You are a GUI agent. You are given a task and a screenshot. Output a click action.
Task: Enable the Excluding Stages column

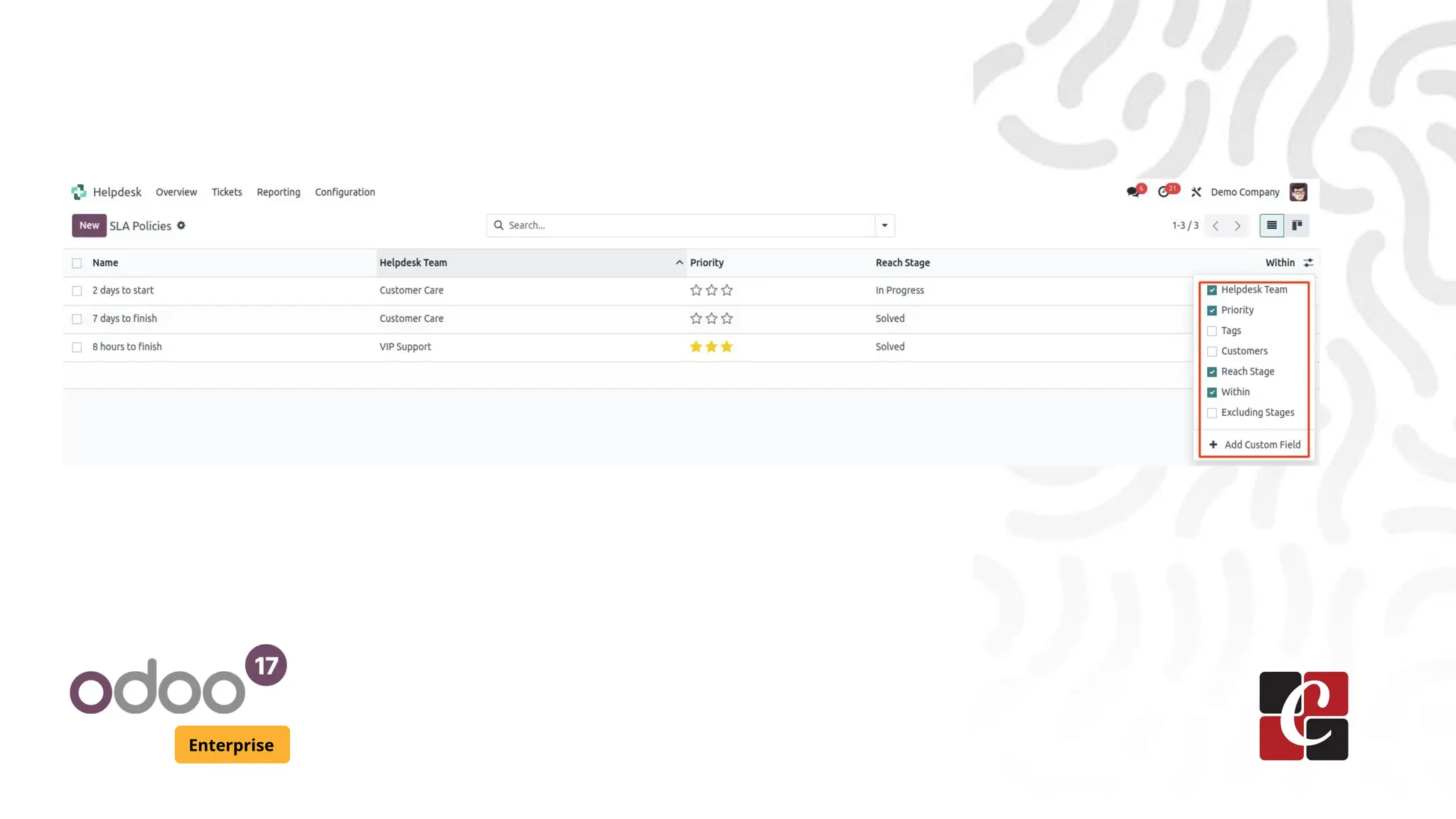pos(1212,412)
